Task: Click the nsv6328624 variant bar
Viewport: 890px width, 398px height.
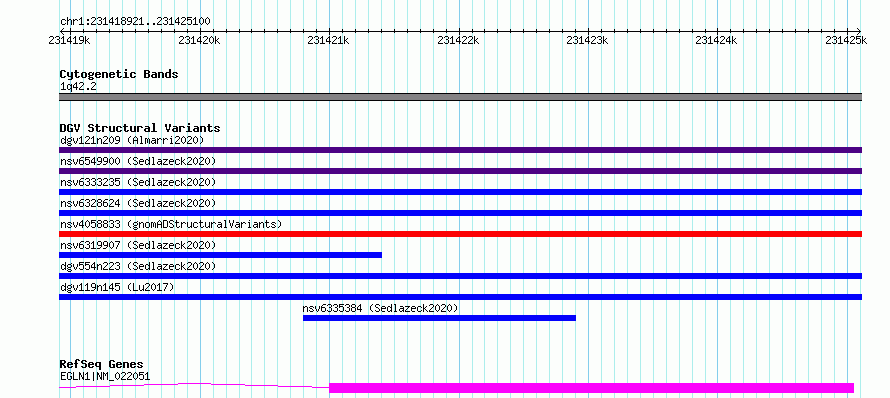Action: click(x=460, y=213)
